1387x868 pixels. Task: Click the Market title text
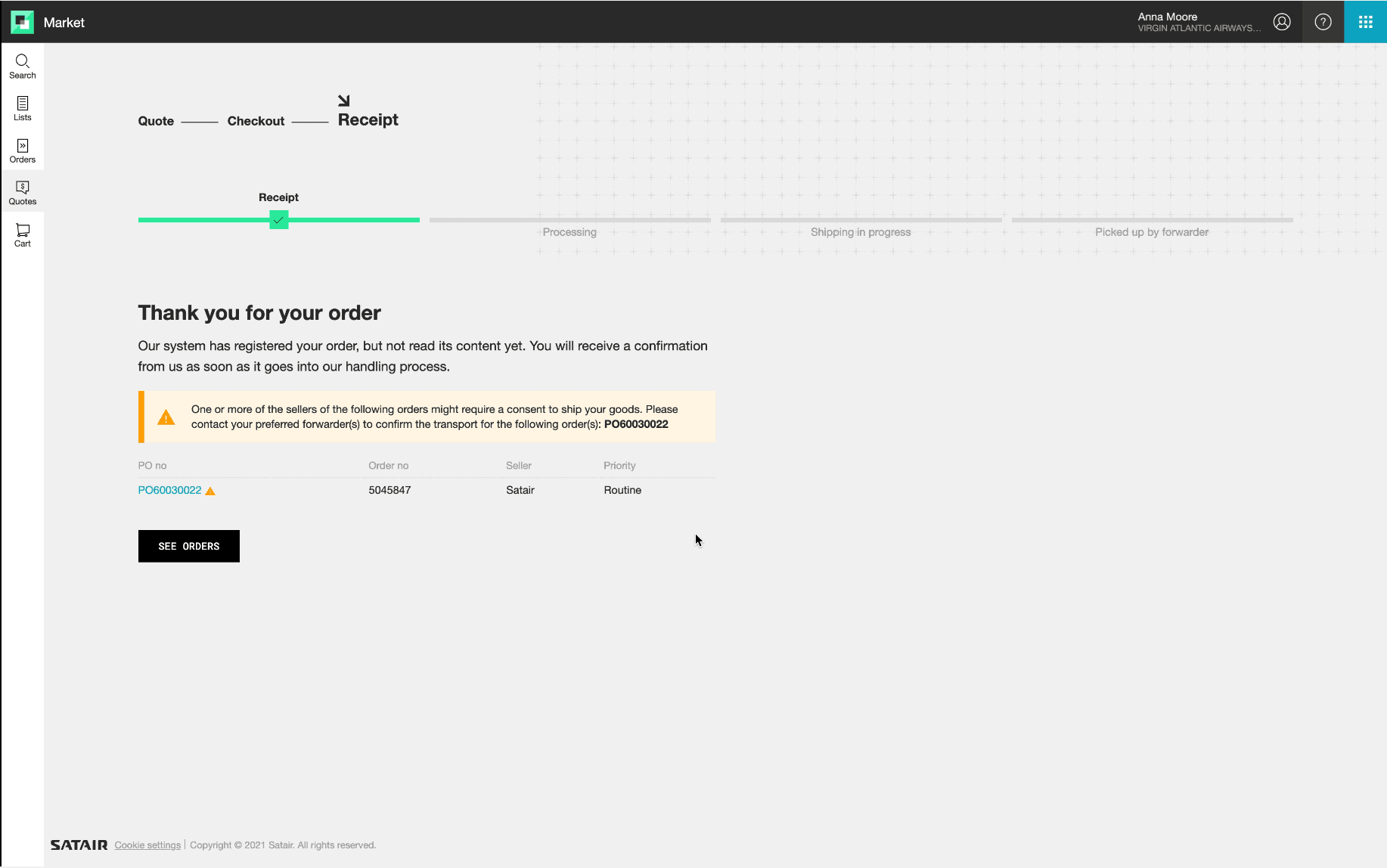point(64,23)
